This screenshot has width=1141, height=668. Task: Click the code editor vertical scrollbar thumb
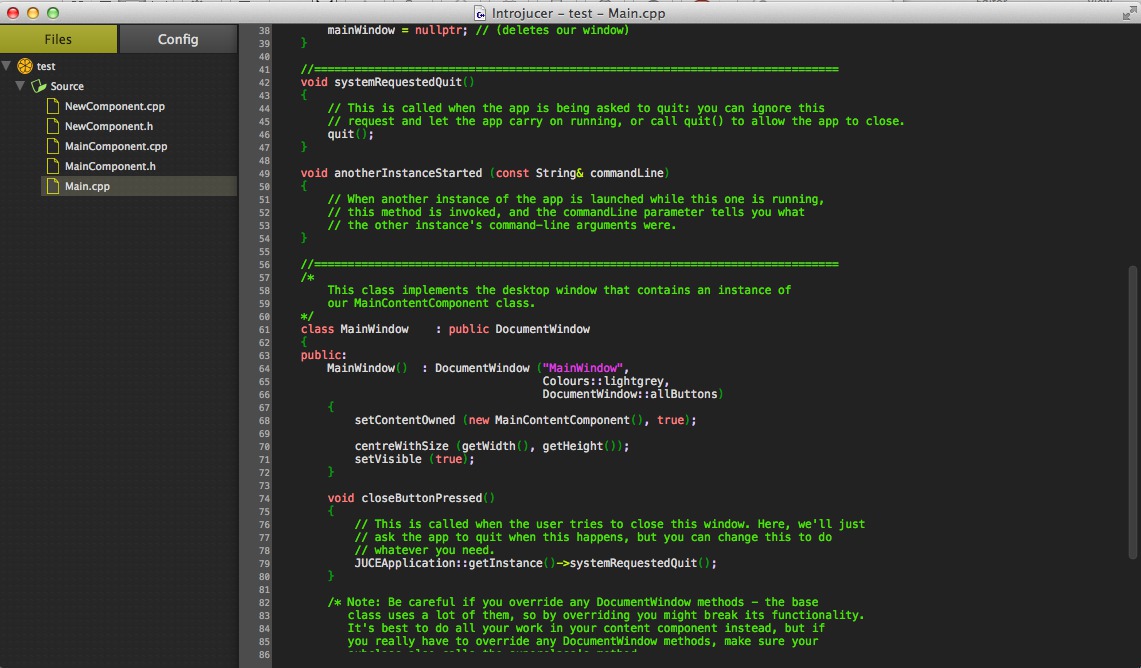click(1132, 413)
